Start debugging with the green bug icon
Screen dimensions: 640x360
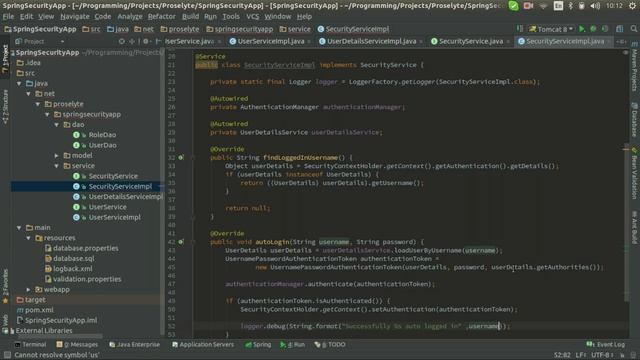pos(593,29)
